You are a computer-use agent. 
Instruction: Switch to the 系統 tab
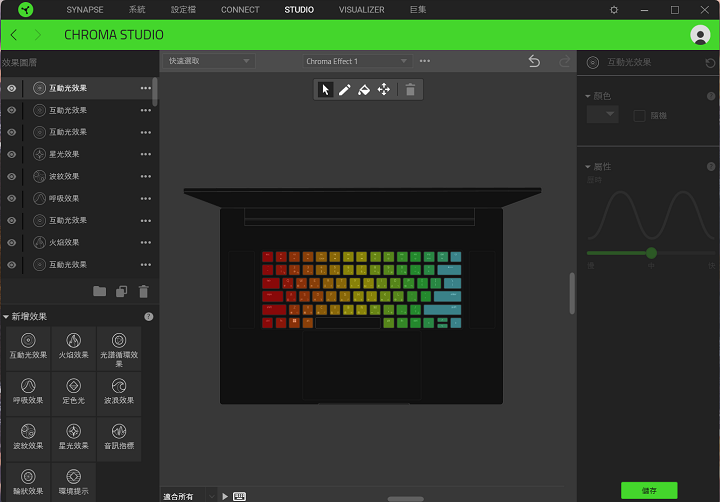click(x=137, y=10)
